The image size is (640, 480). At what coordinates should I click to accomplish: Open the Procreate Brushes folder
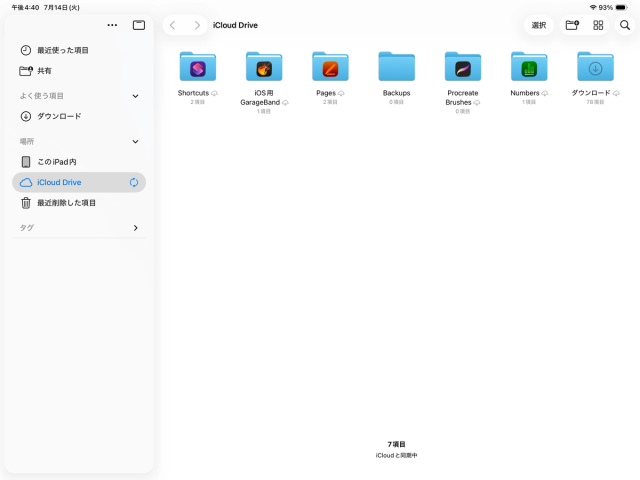coord(463,67)
